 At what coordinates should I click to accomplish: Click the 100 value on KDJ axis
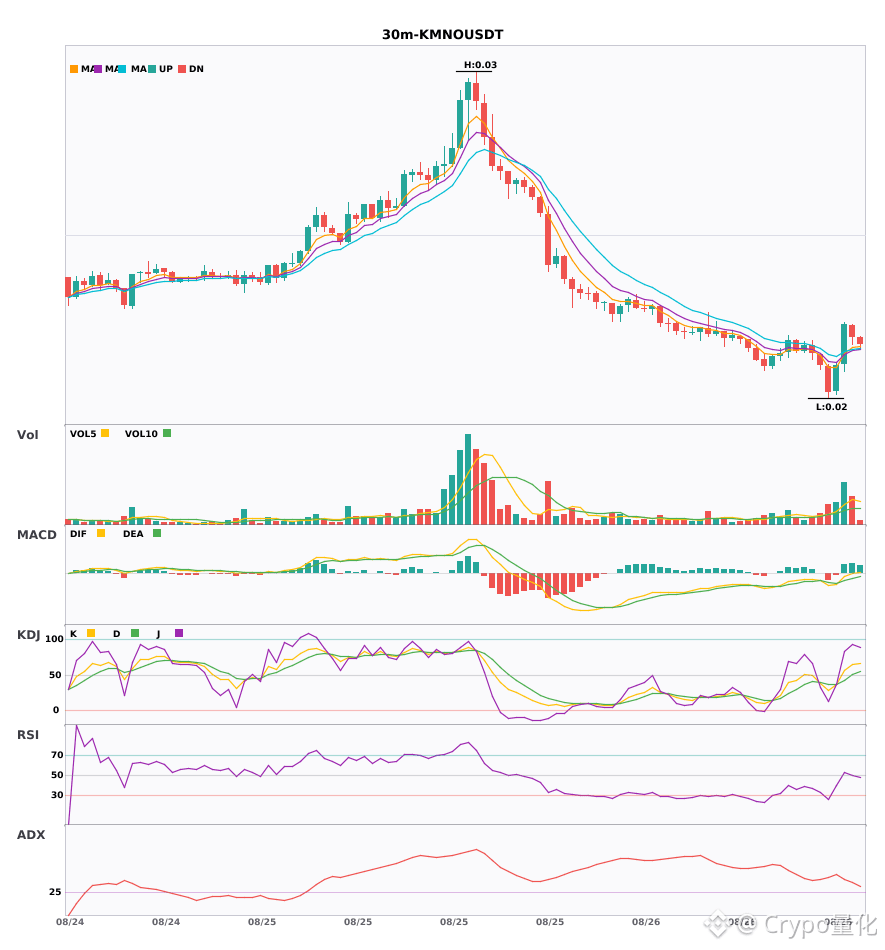click(55, 639)
